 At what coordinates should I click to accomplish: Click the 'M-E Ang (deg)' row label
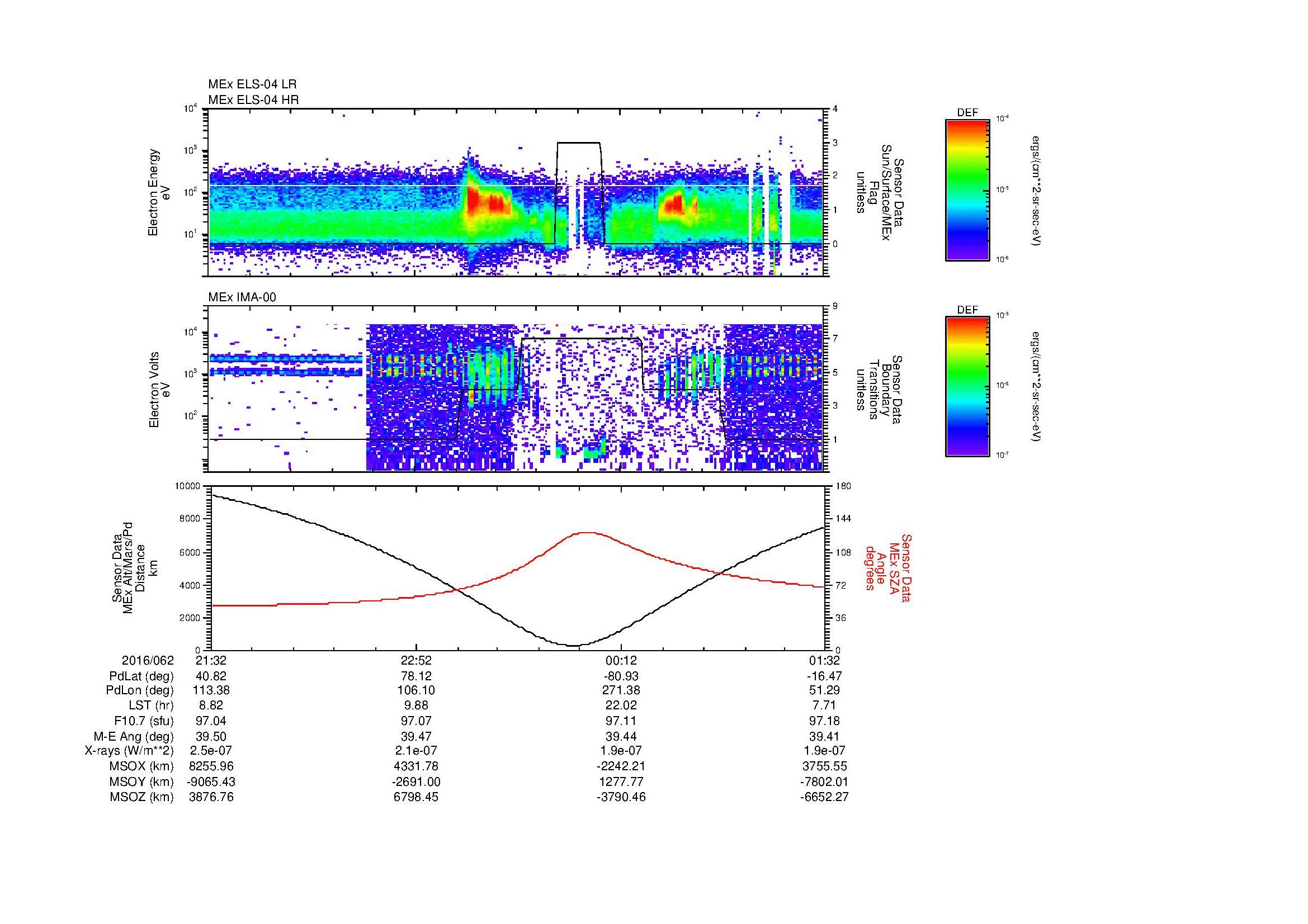(x=133, y=736)
